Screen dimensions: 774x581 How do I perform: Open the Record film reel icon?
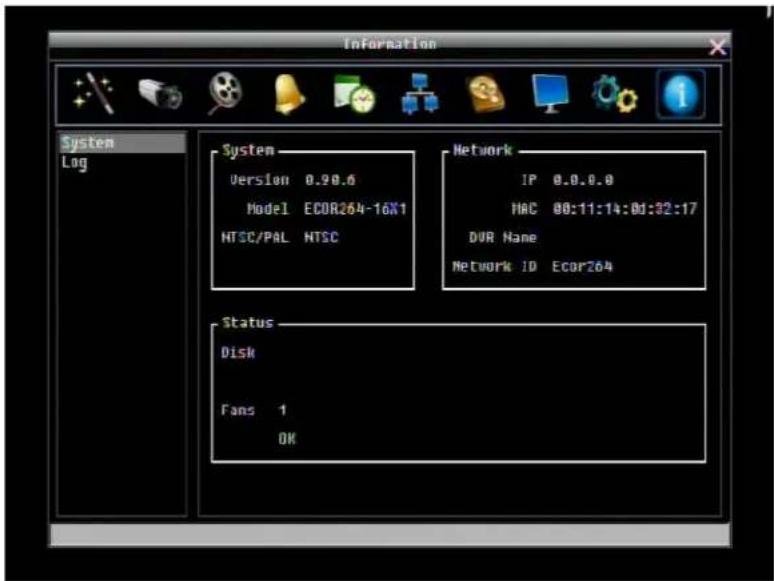click(x=225, y=93)
